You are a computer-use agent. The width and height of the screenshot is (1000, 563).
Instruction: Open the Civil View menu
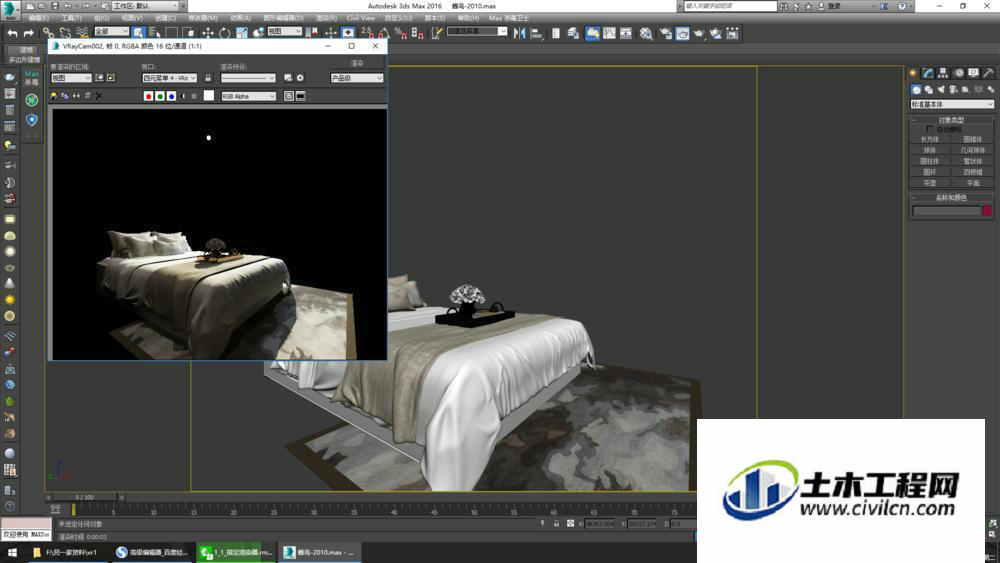point(361,18)
